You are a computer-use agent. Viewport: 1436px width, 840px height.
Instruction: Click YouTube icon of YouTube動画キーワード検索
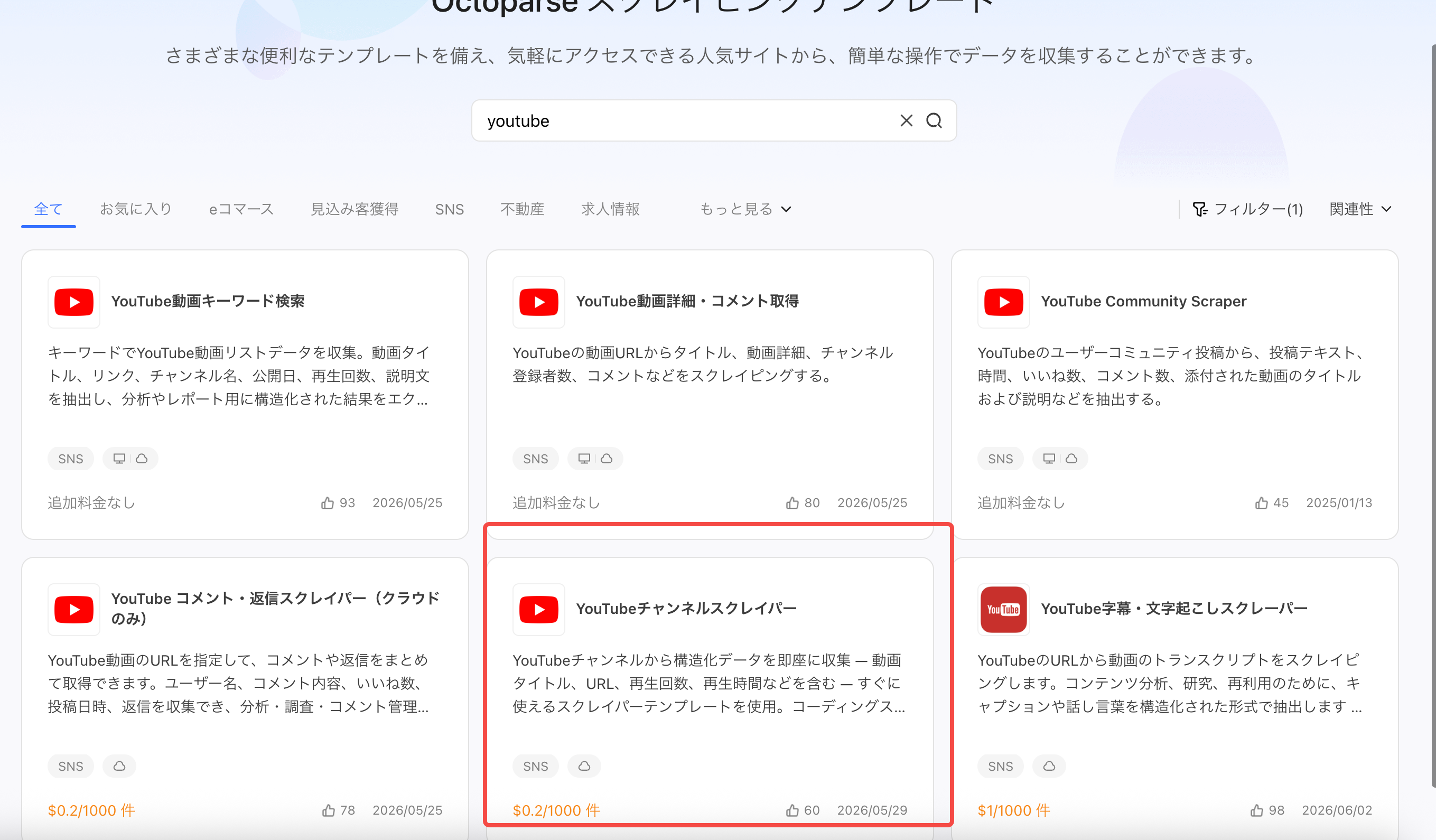click(74, 302)
